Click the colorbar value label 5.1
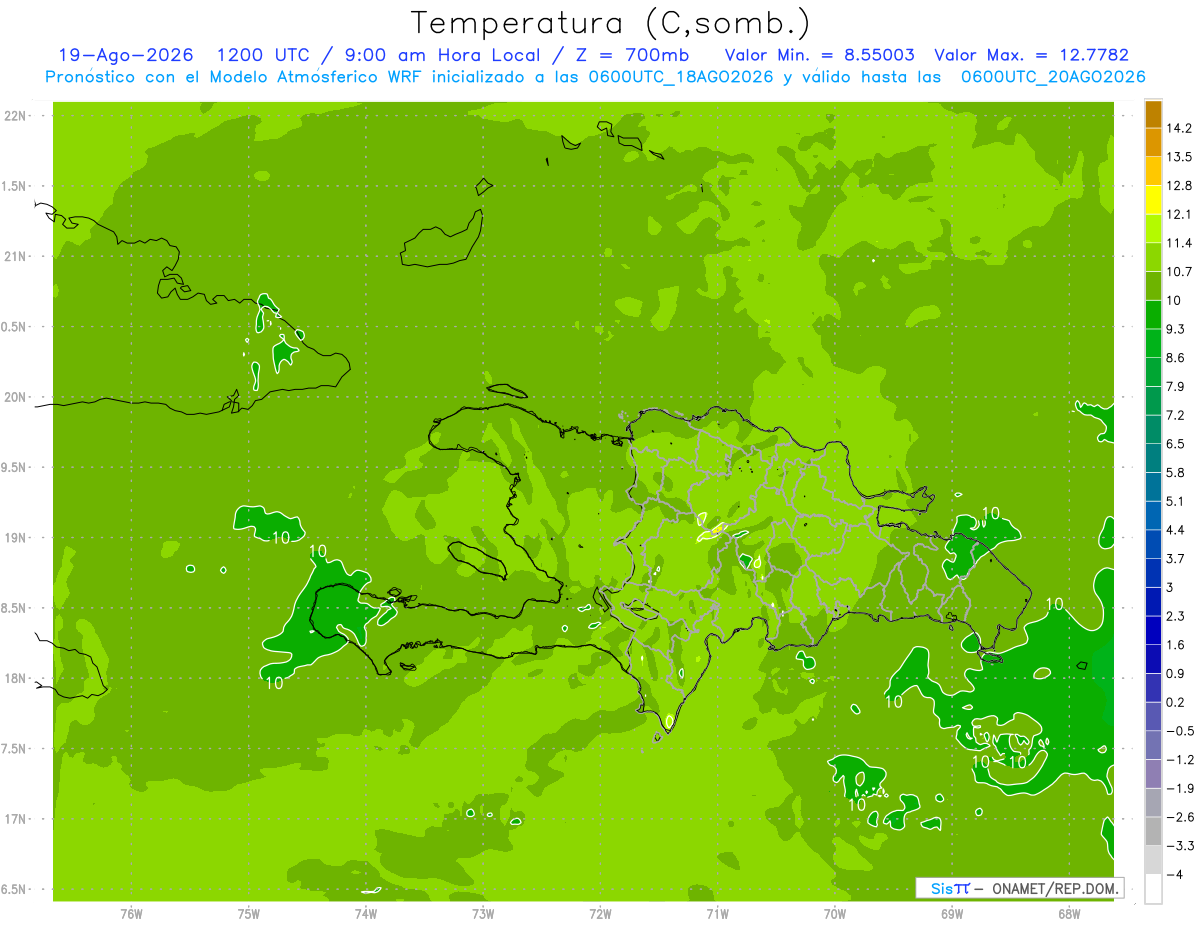 tap(1175, 500)
